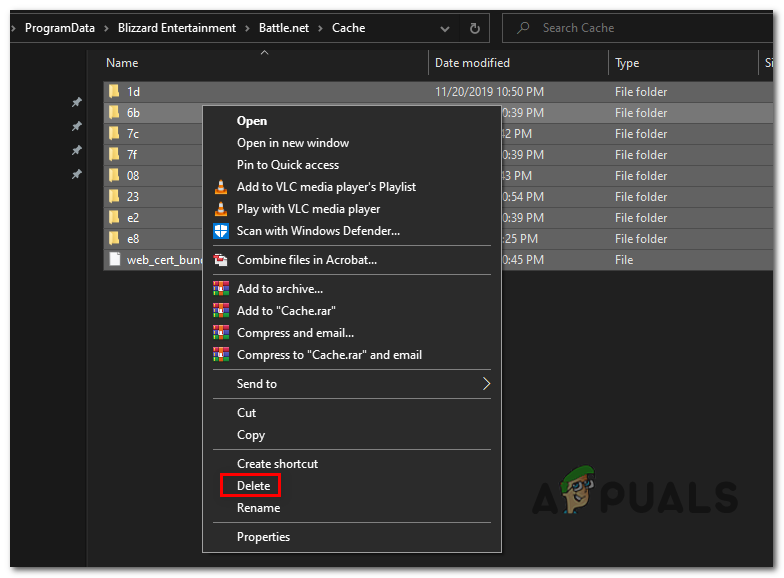Click the Acrobat combine files icon
The height and width of the screenshot is (578, 784).
pyautogui.click(x=221, y=260)
